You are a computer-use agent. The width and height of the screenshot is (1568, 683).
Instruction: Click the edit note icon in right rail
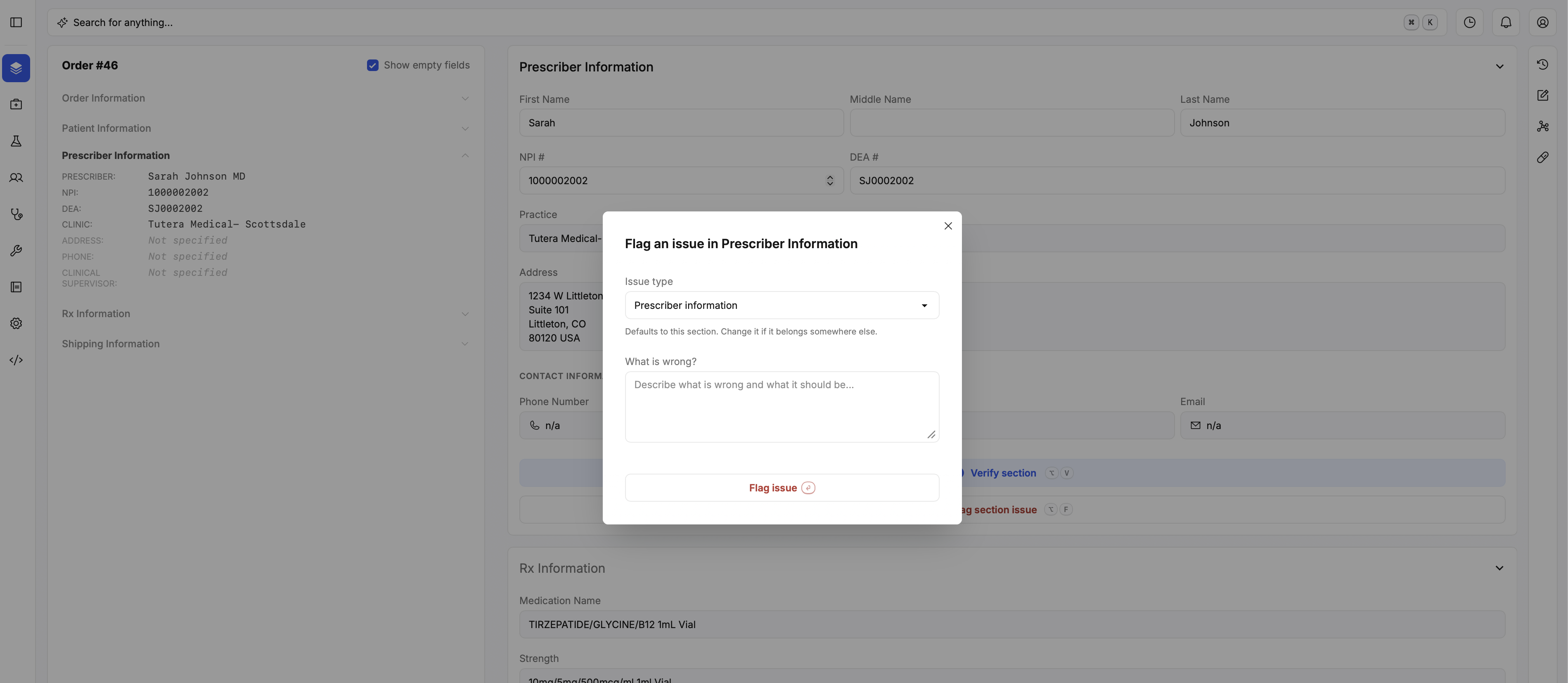click(1542, 95)
